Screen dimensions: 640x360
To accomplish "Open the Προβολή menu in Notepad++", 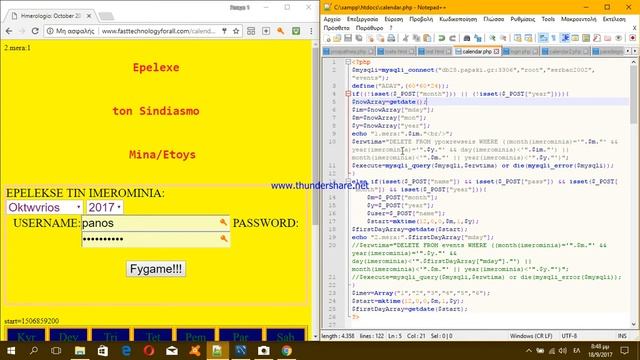I will pyautogui.click(x=421, y=19).
